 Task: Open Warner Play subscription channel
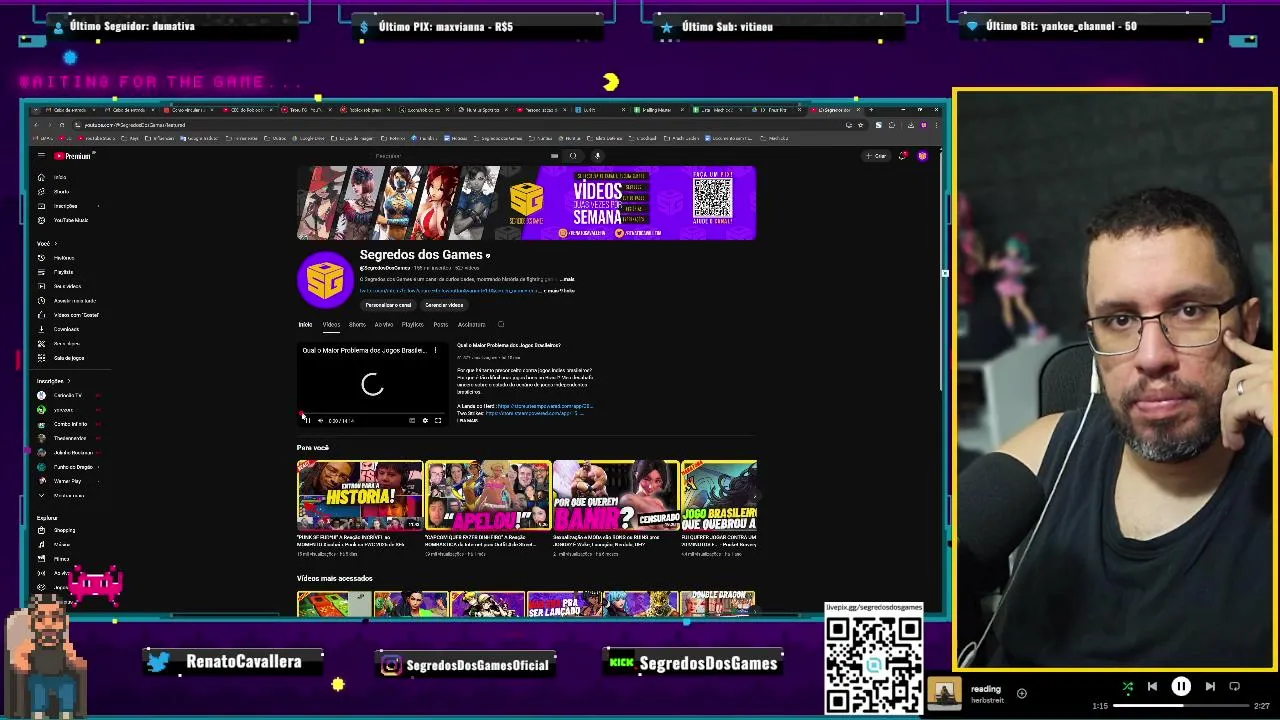pos(66,481)
